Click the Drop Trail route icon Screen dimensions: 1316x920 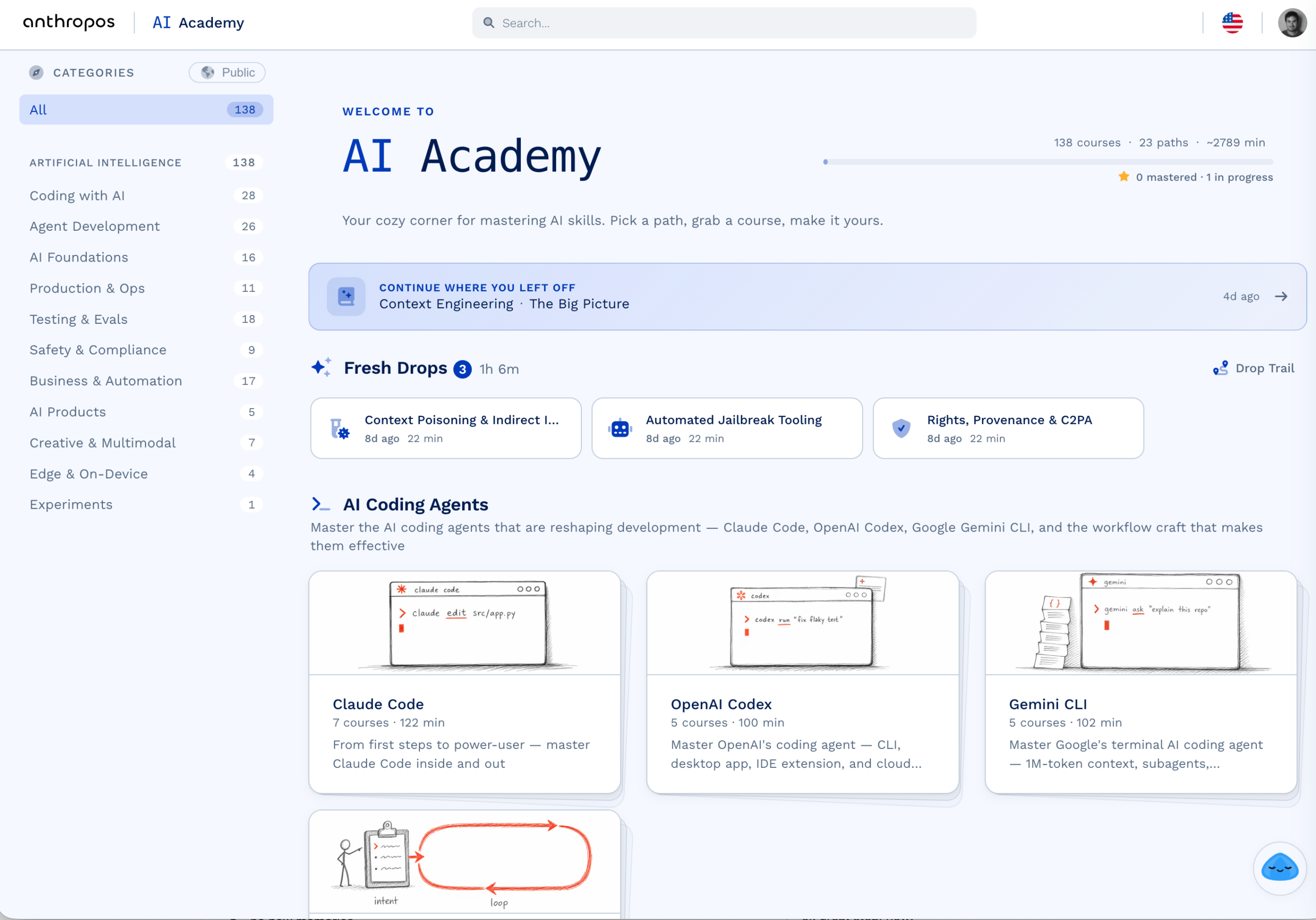pos(1220,368)
